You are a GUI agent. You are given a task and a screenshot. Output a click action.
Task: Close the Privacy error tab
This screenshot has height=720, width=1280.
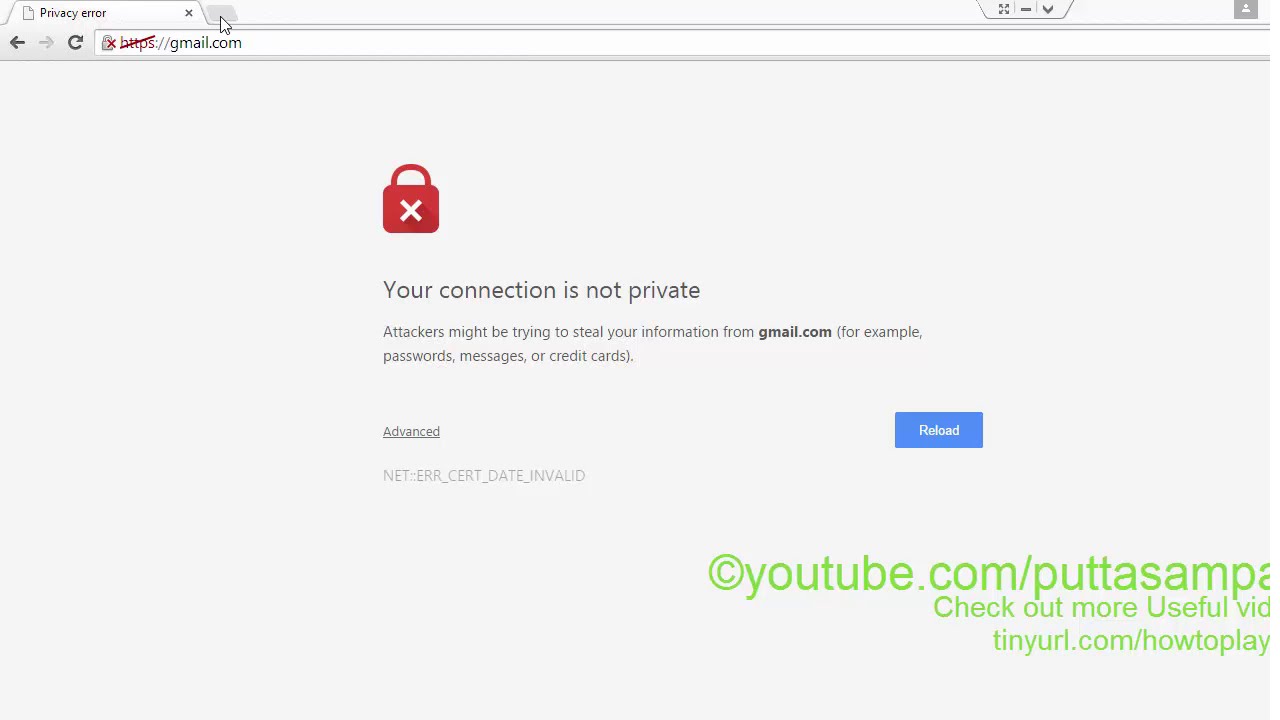tap(188, 13)
